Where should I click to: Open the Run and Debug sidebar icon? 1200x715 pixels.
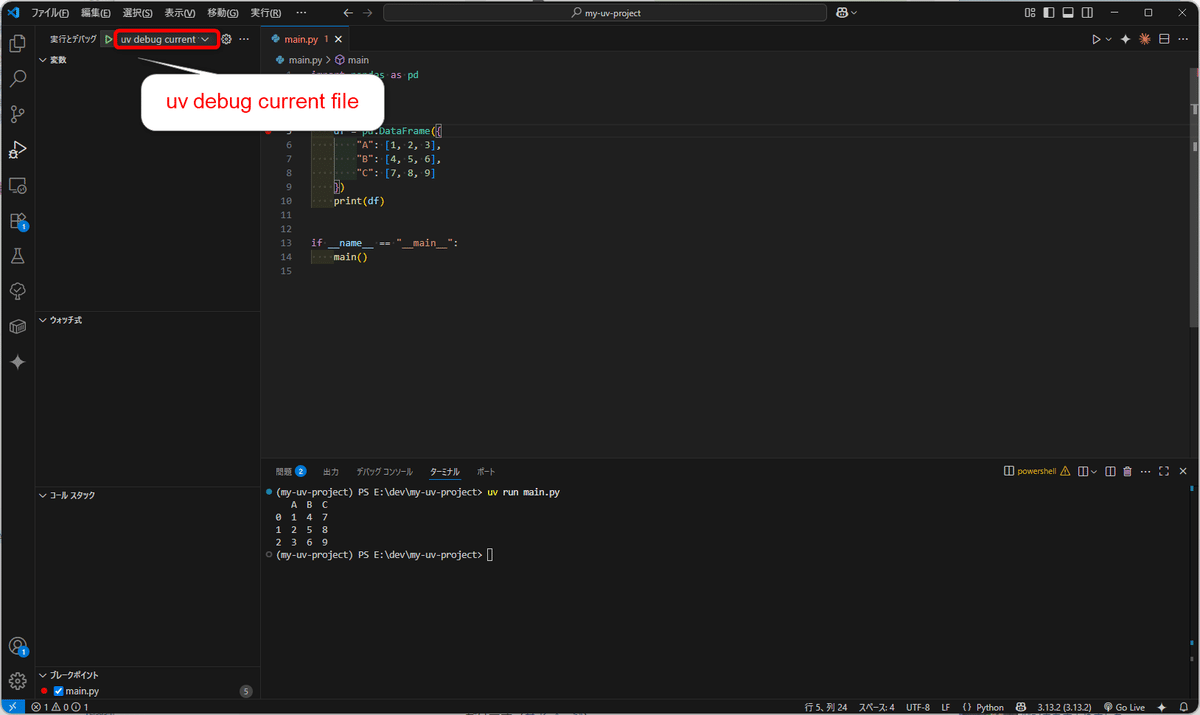tap(17, 149)
